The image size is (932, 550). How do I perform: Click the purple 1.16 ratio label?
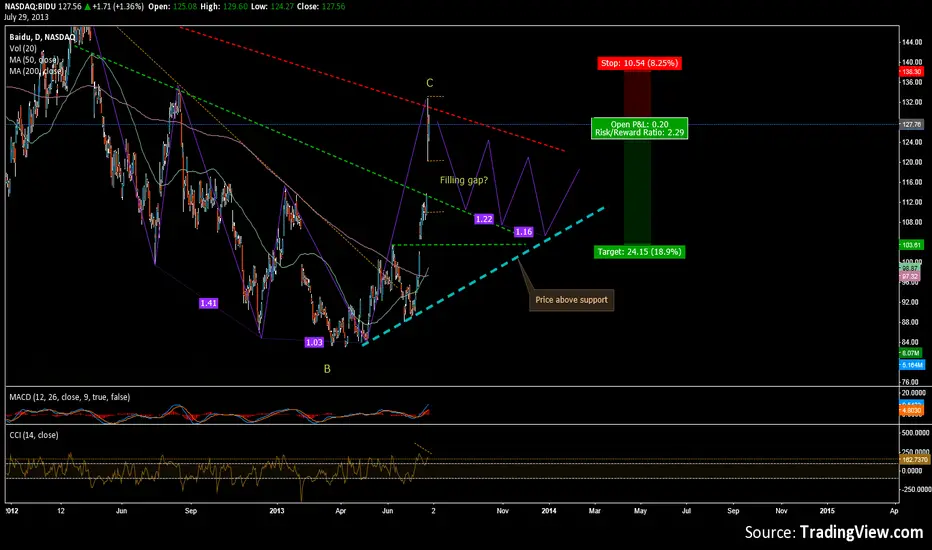524,231
